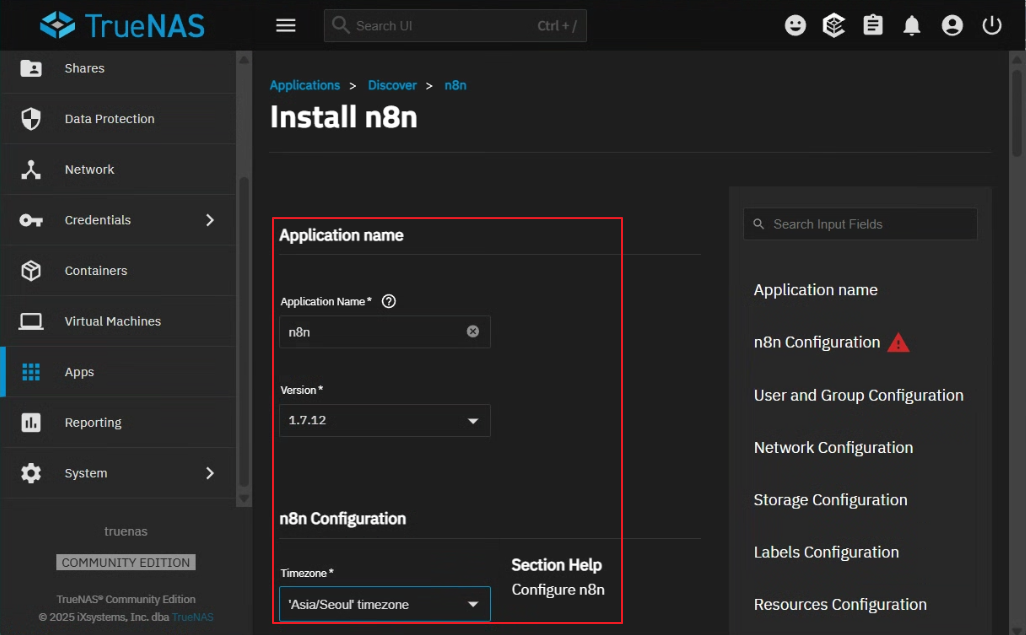1026x635 pixels.
Task: Click the TrueNAS footer link
Action: tap(192, 617)
